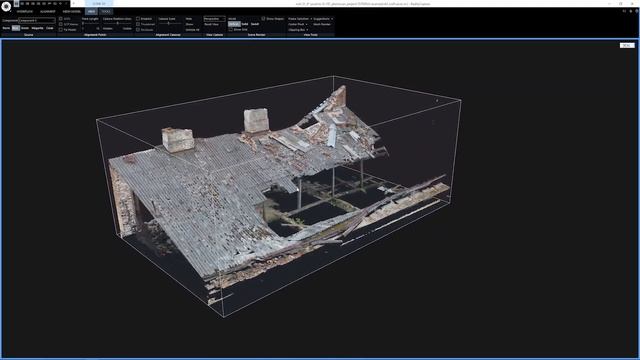Select the TOOLS ribbon tab

[x=106, y=11]
